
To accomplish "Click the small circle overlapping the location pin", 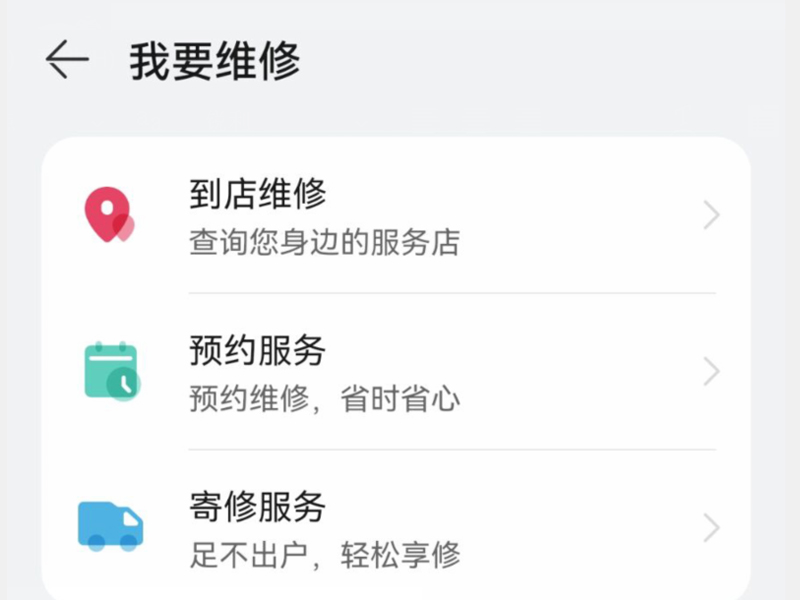I will pos(124,228).
